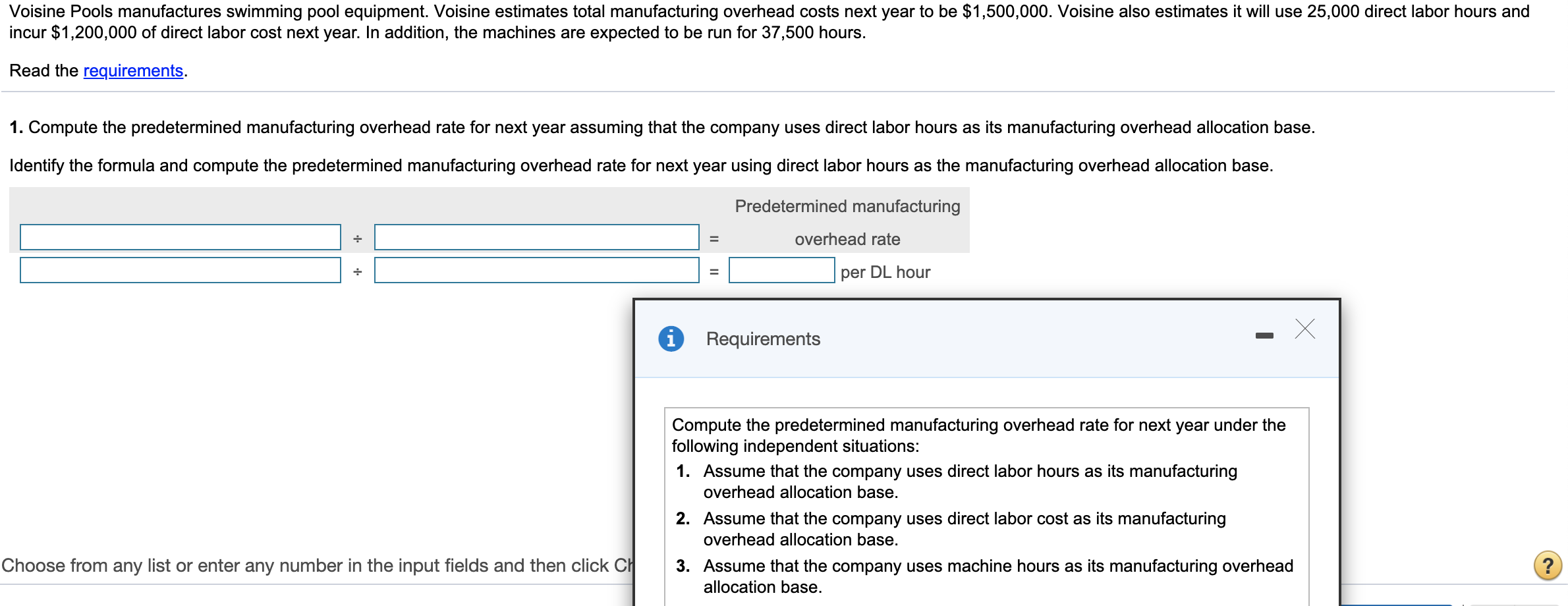The width and height of the screenshot is (1568, 606).
Task: Open the first numerator dropdown in the formula row
Action: (x=180, y=238)
